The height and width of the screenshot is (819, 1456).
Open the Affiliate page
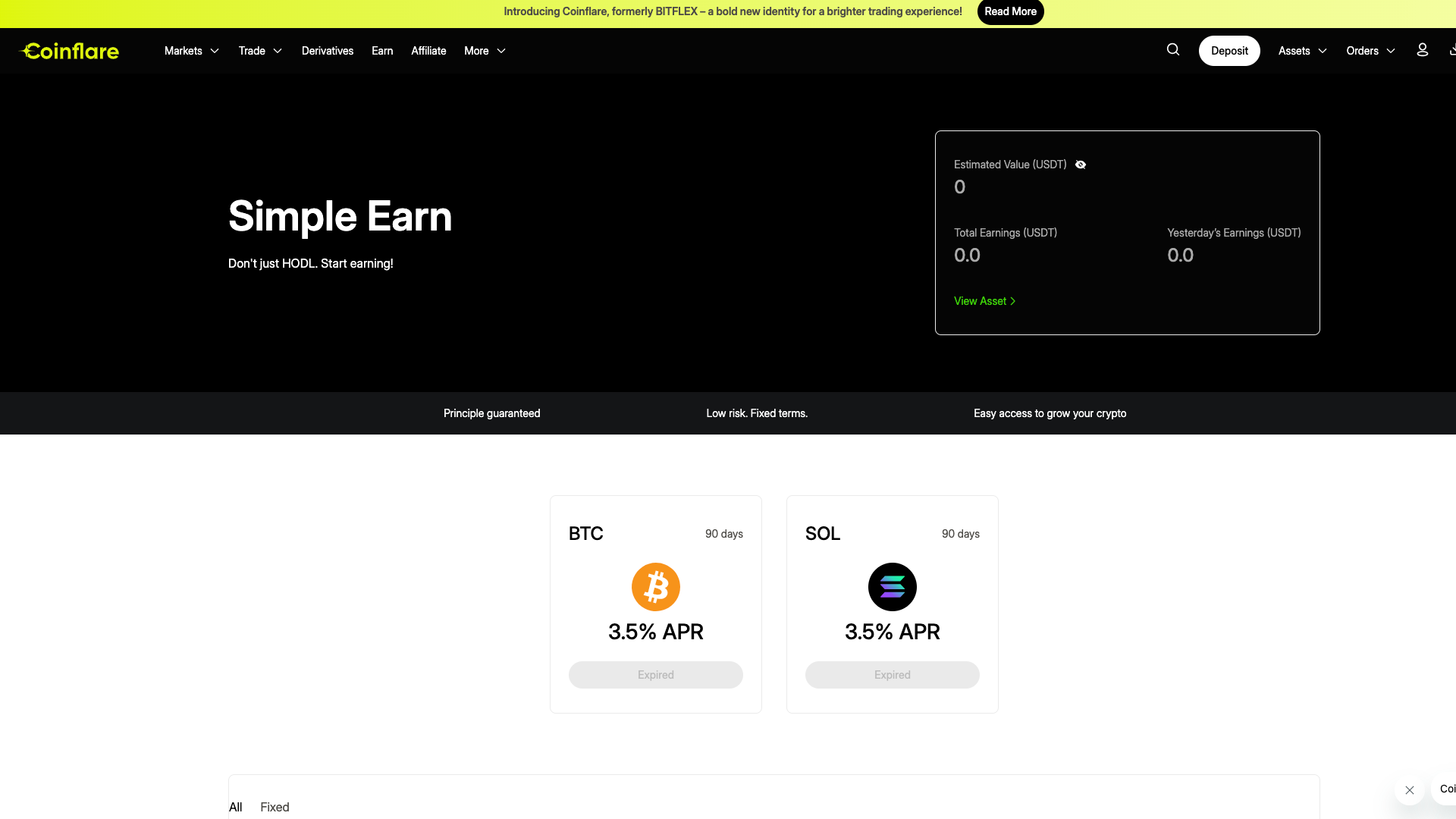pyautogui.click(x=428, y=51)
